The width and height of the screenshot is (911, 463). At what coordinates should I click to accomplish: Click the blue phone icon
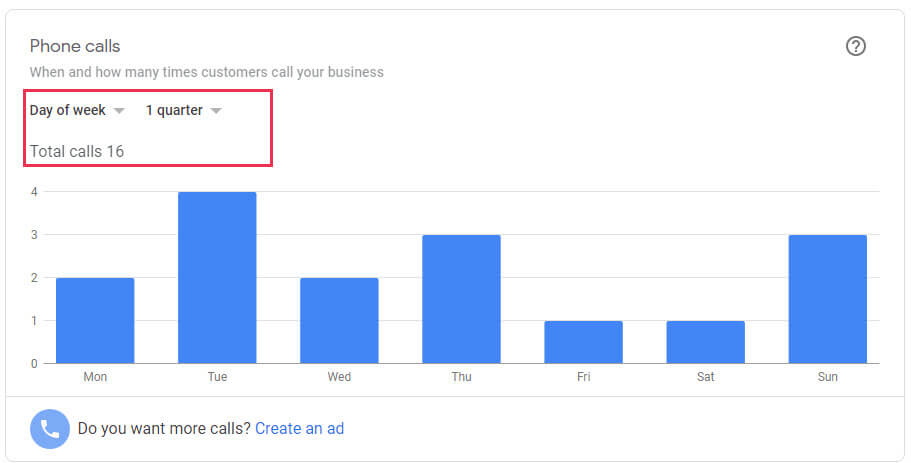[49, 428]
